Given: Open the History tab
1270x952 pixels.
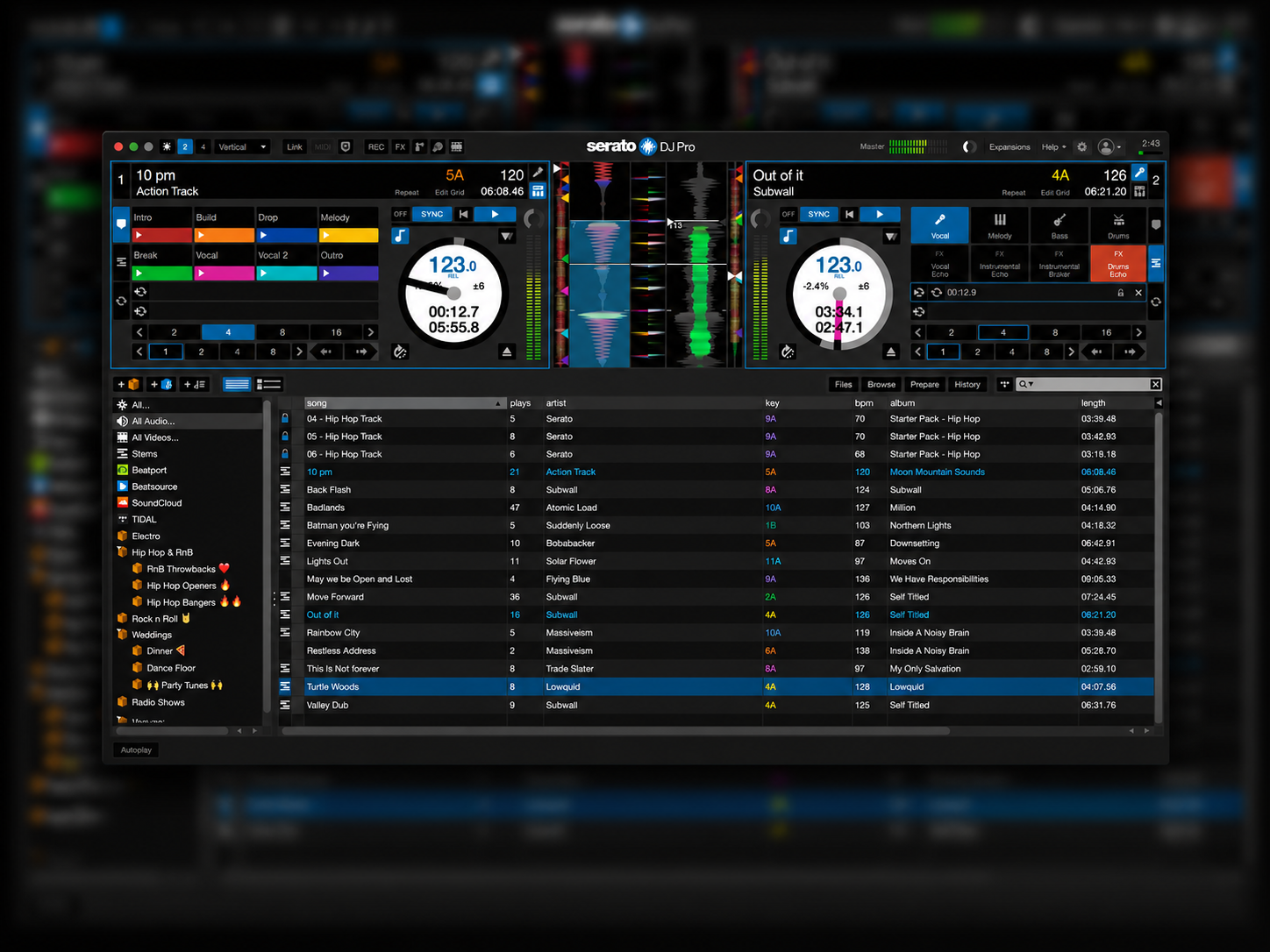Looking at the screenshot, I should coord(967,384).
